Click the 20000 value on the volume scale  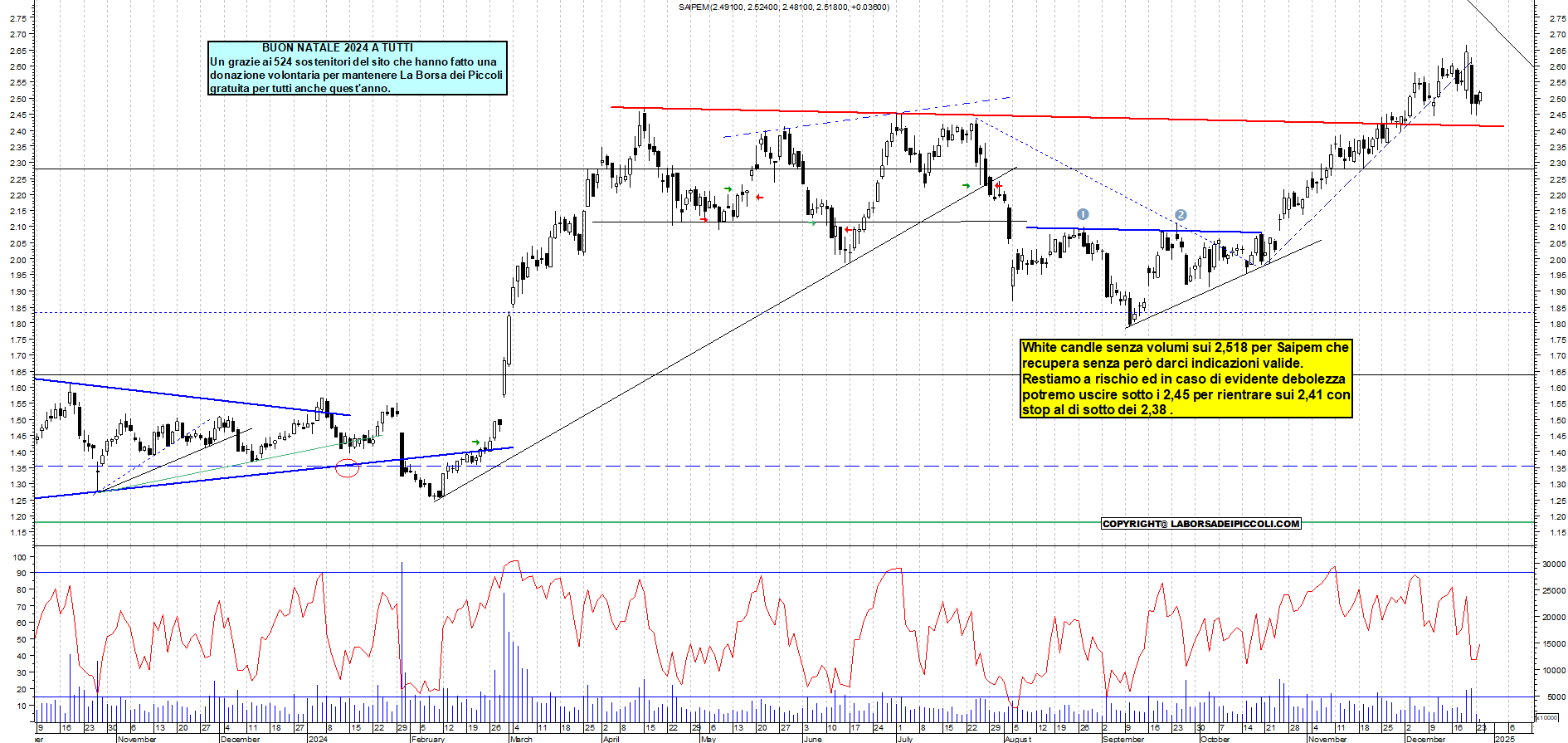[x=1553, y=618]
